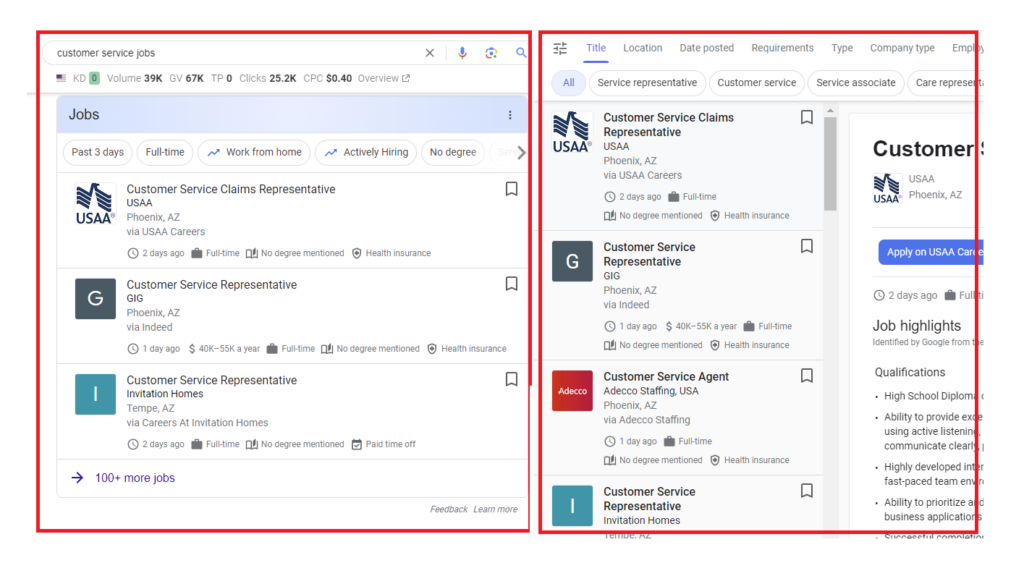Click the Learn more link

point(495,509)
